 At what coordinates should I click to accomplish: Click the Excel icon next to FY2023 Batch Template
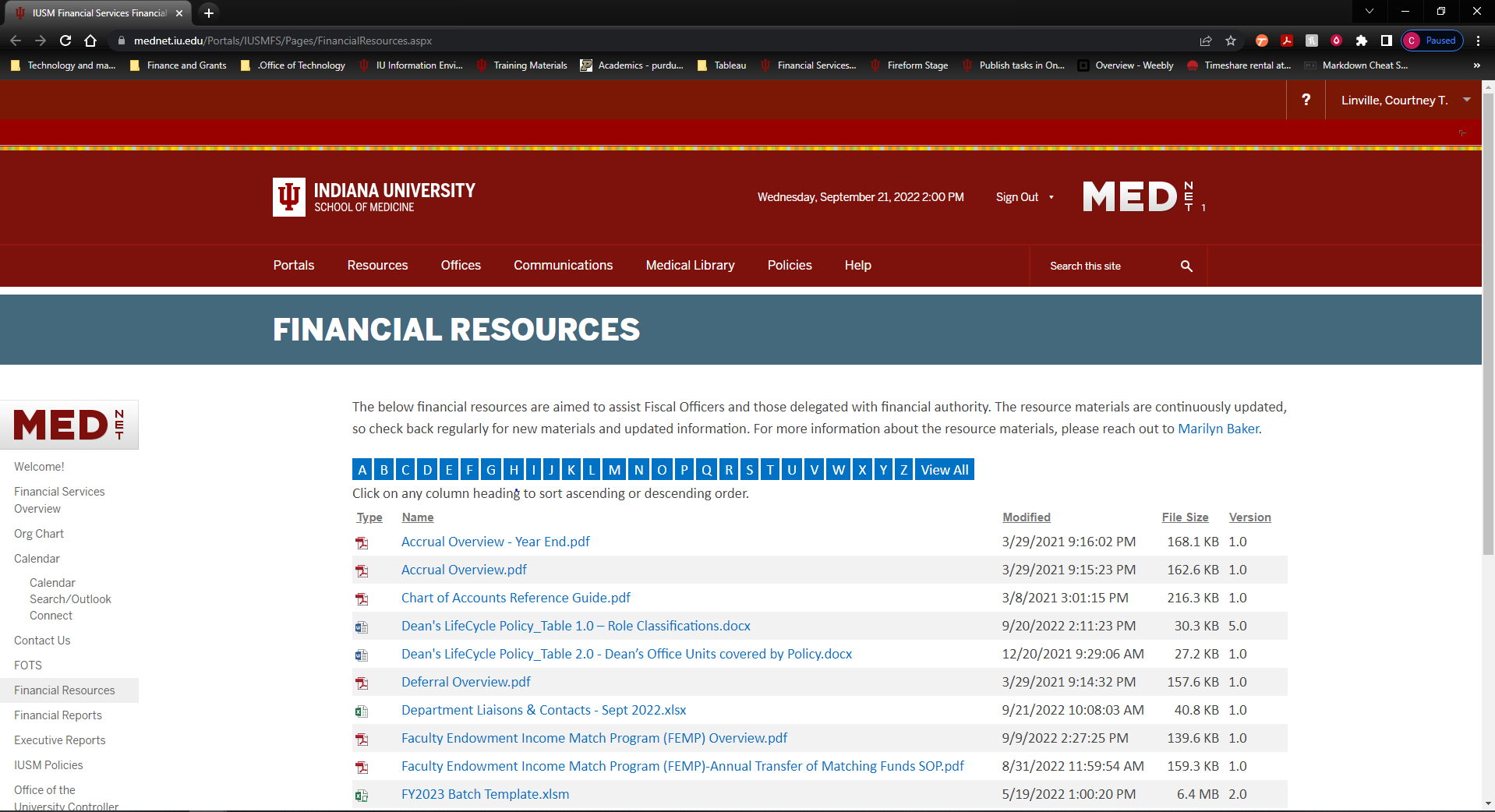click(362, 796)
